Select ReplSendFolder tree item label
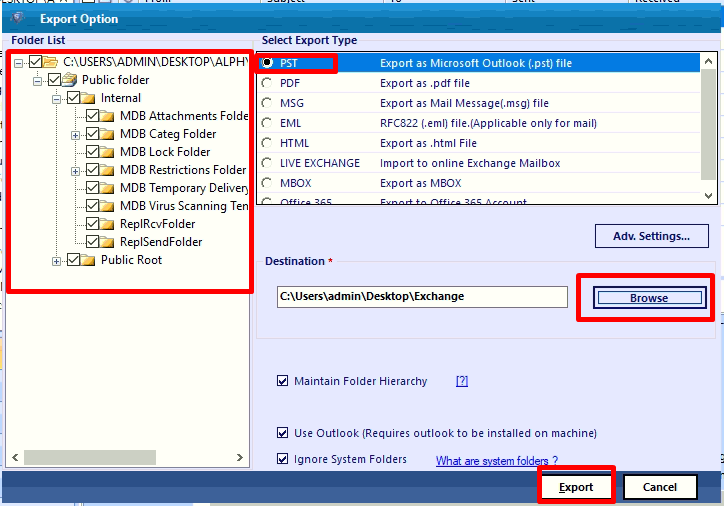This screenshot has width=724, height=506. [161, 242]
